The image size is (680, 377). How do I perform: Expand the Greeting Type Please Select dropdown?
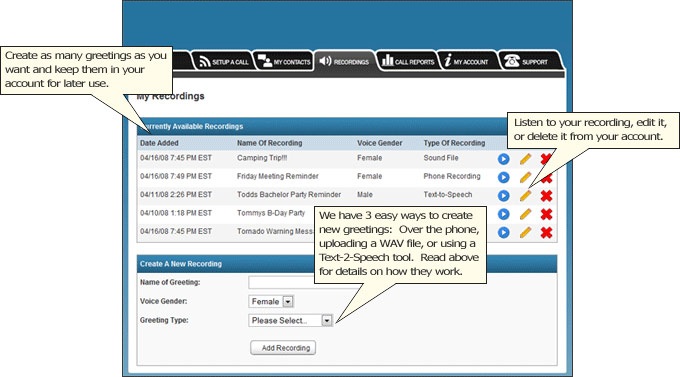click(x=291, y=321)
